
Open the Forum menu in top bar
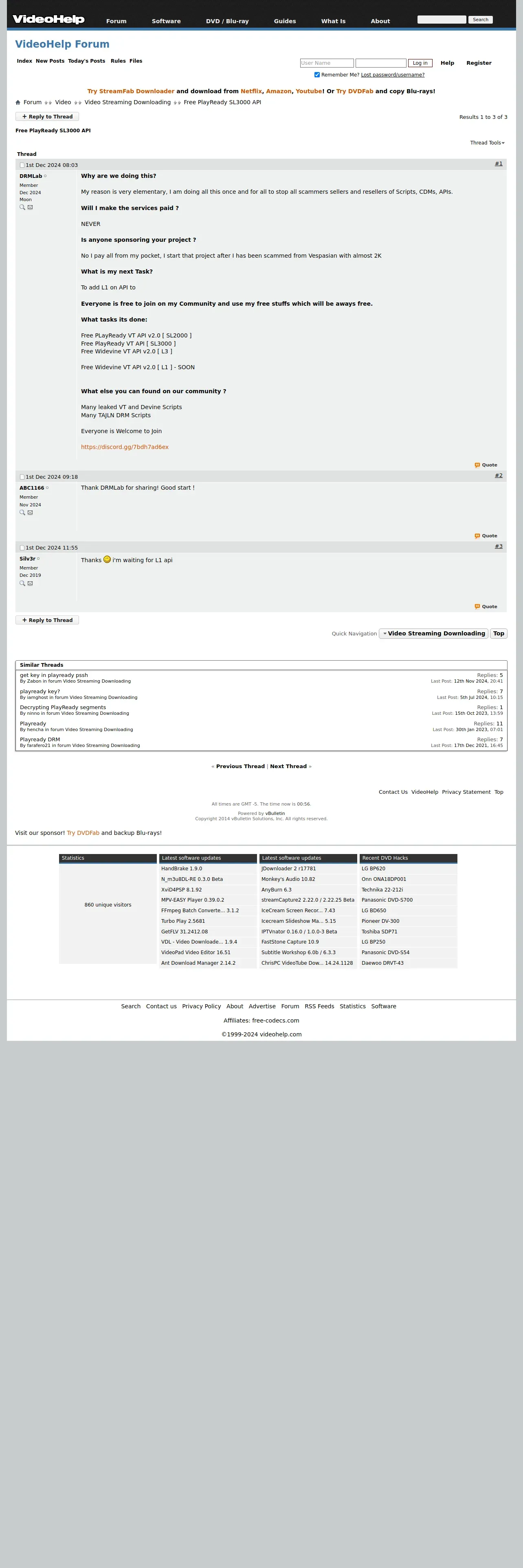116,21
